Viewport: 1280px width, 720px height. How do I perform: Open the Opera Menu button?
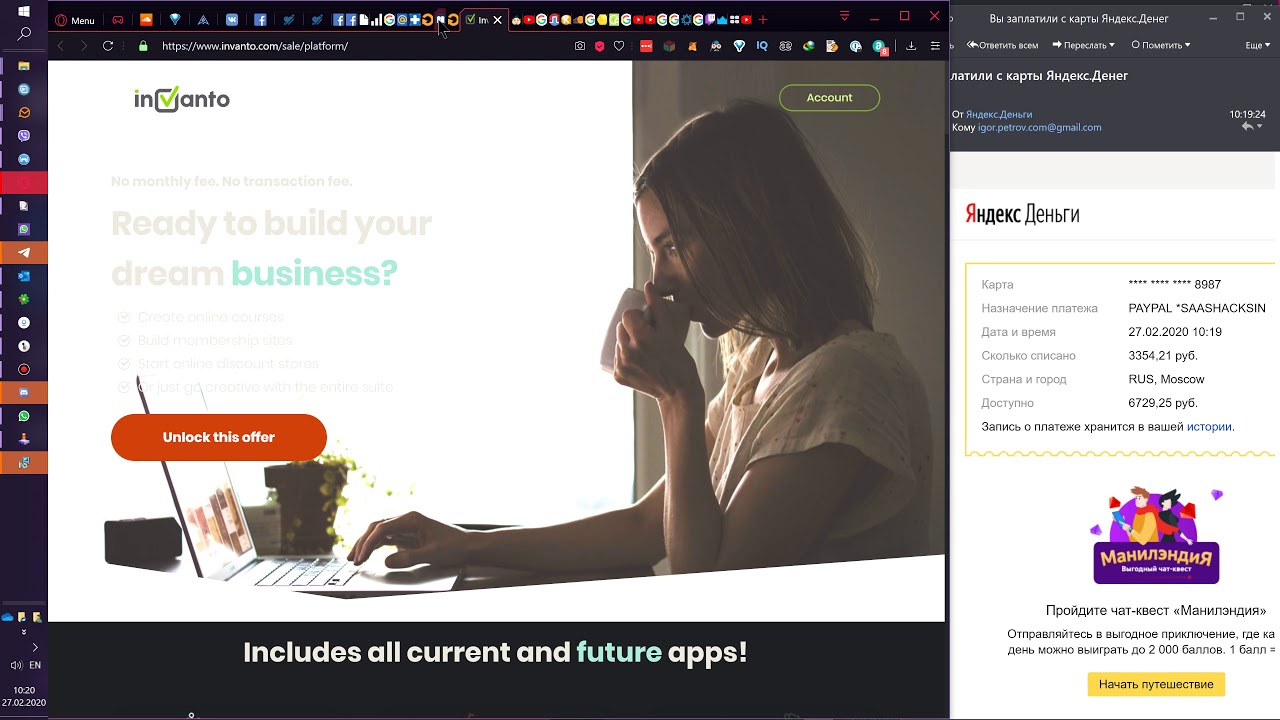pyautogui.click(x=75, y=20)
